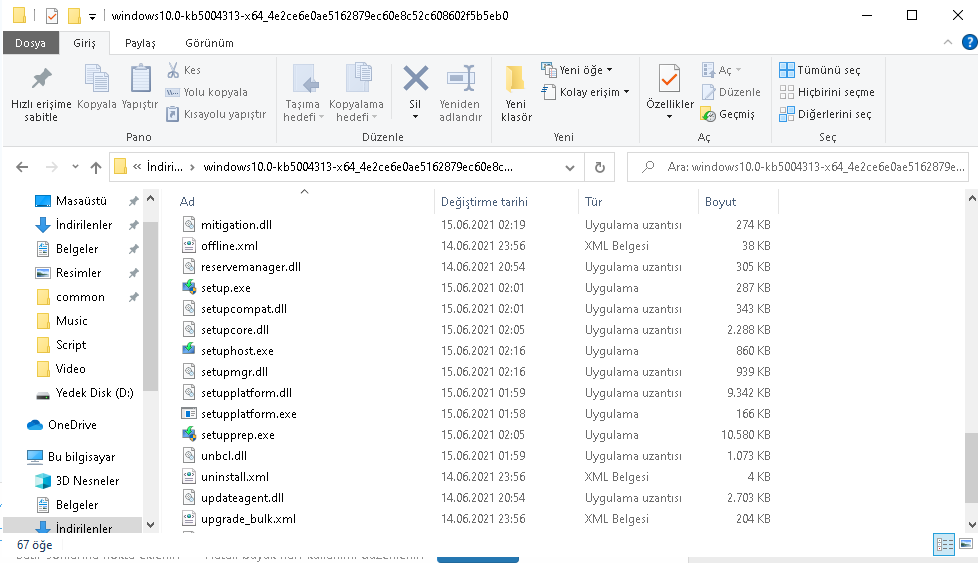Open the Dosya menu

coord(31,43)
